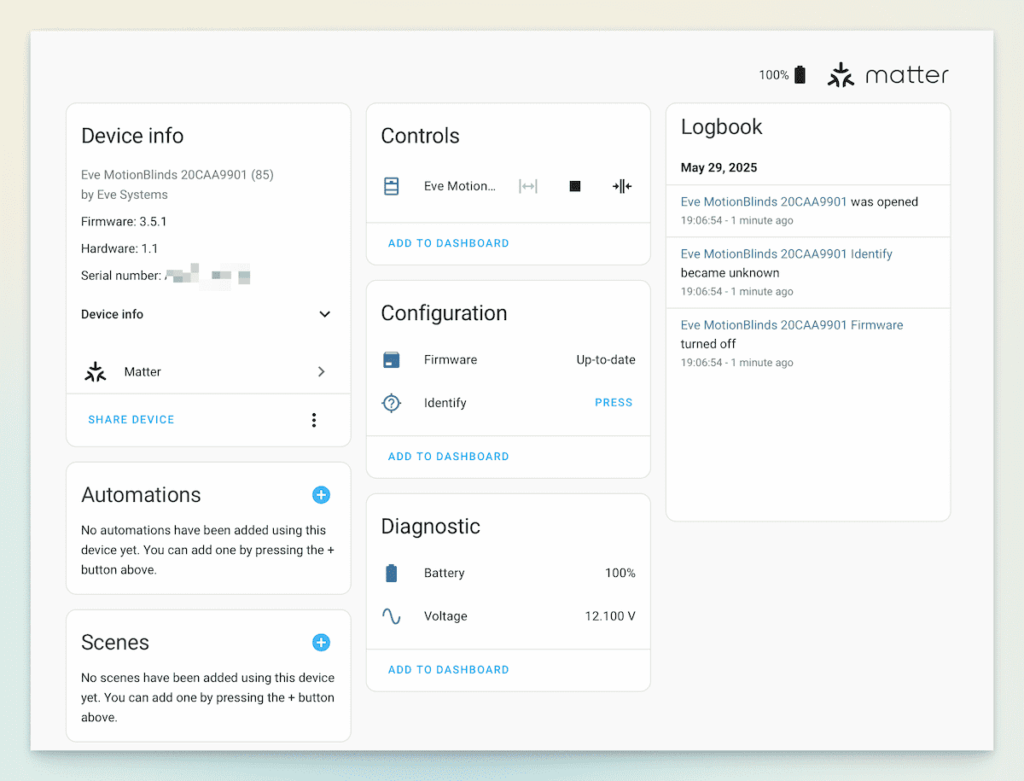
Task: Click the 100% battery indicator at top
Action: pyautogui.click(x=782, y=74)
